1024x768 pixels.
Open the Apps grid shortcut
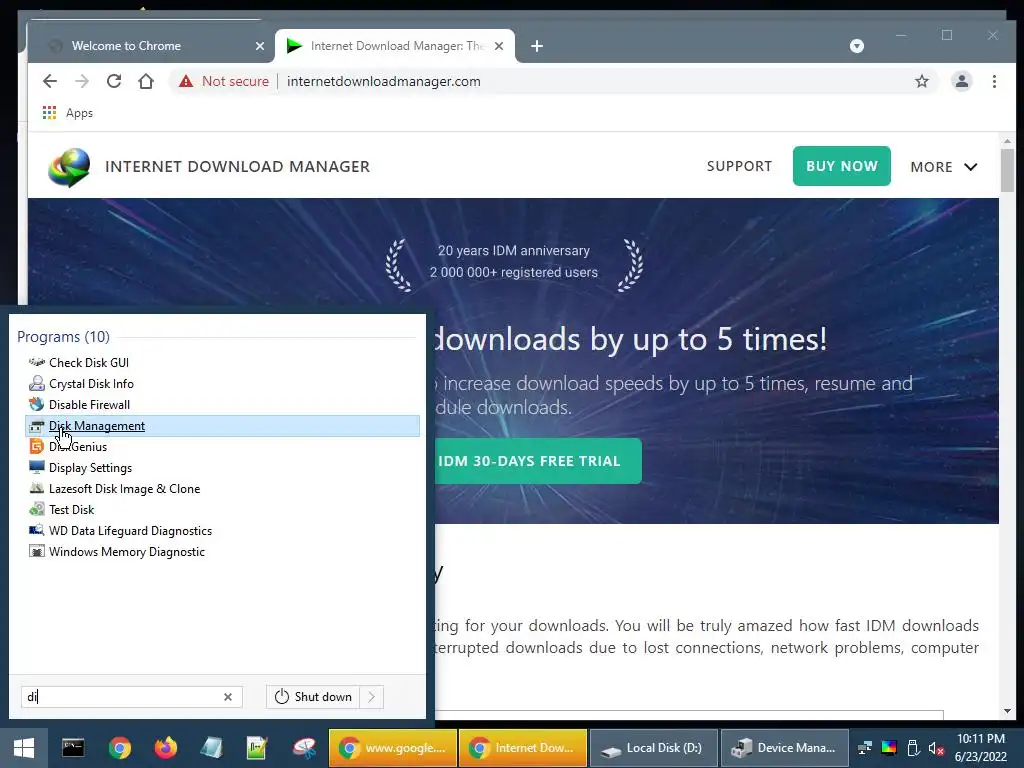pyautogui.click(x=49, y=113)
